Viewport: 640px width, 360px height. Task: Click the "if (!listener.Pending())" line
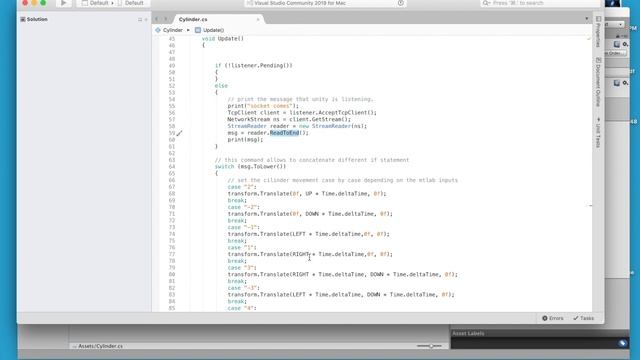click(253, 65)
